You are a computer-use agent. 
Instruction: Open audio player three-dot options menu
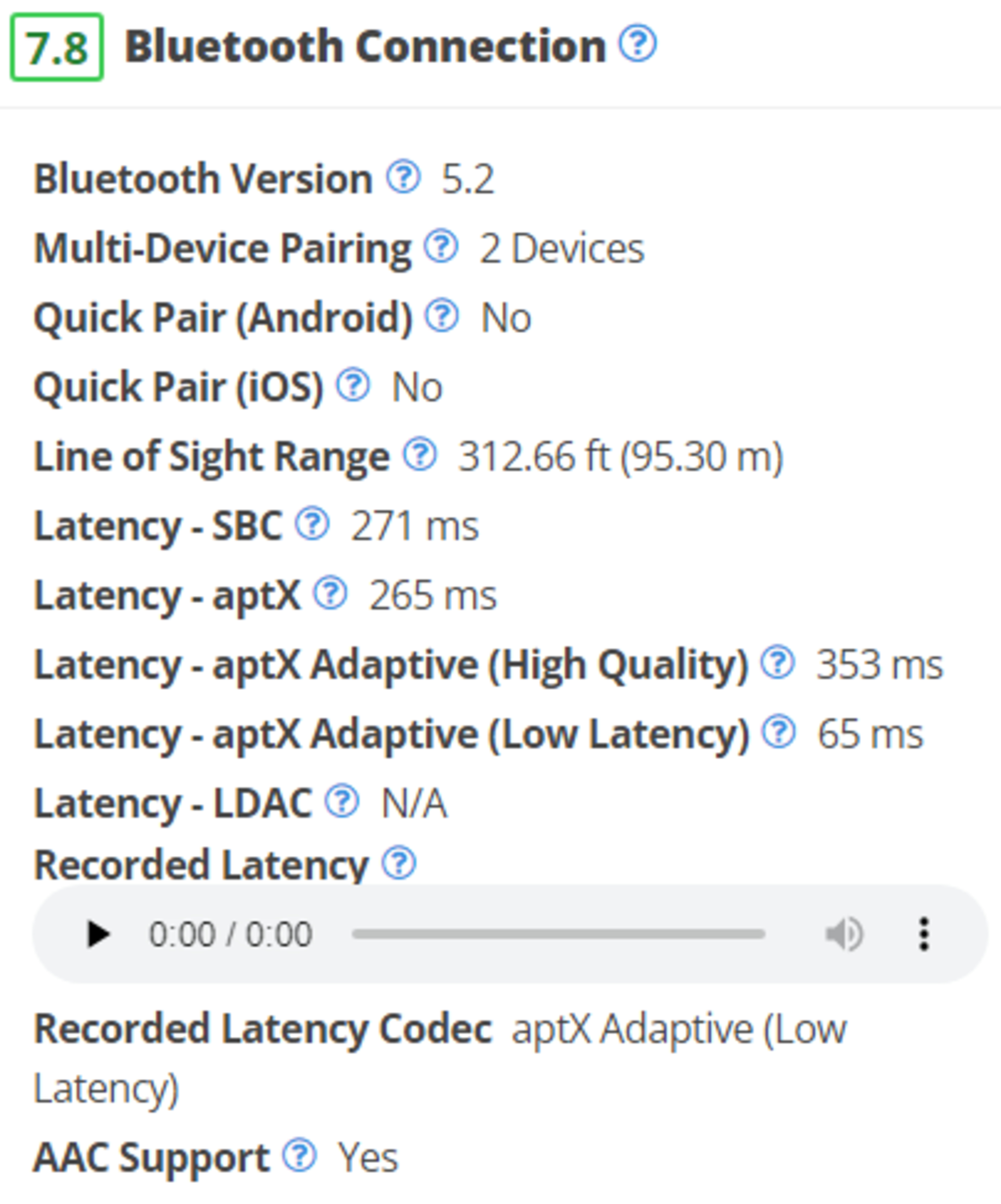click(924, 934)
